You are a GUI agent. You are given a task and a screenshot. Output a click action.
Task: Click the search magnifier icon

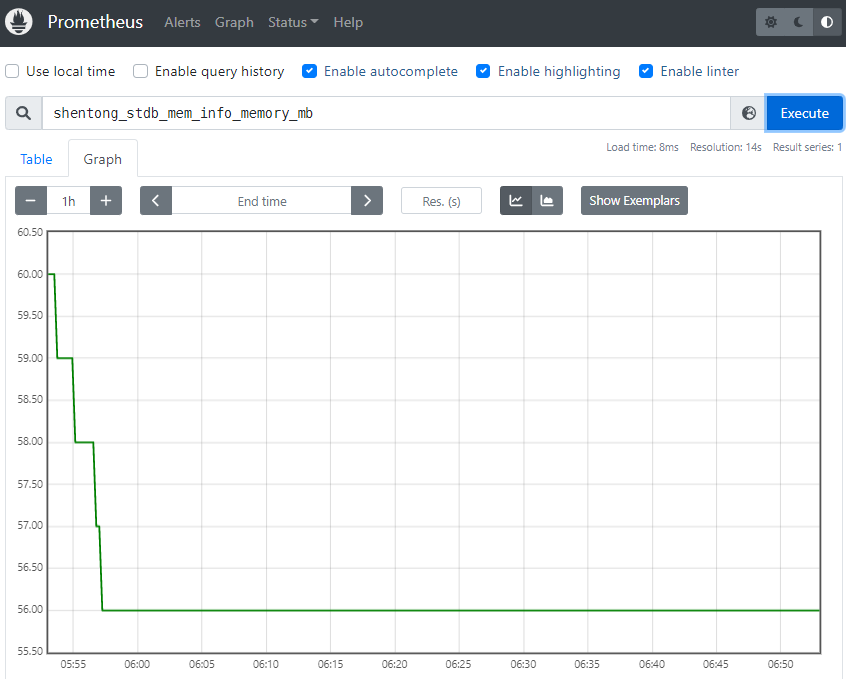tap(24, 113)
